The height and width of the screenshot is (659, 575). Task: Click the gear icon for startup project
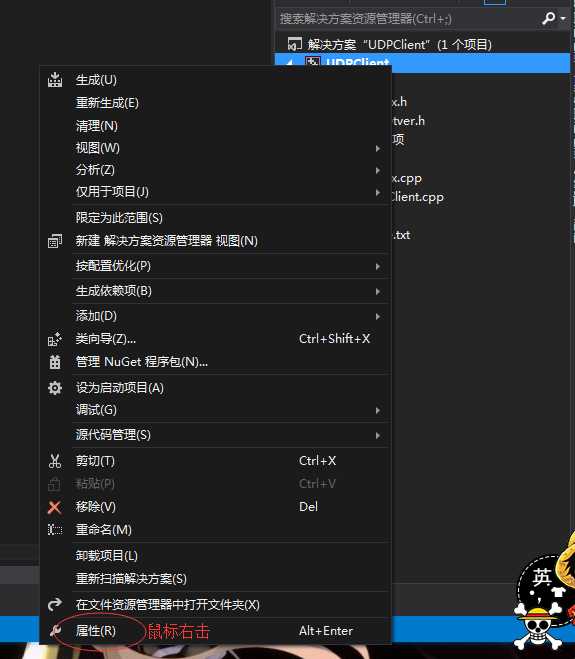point(55,387)
